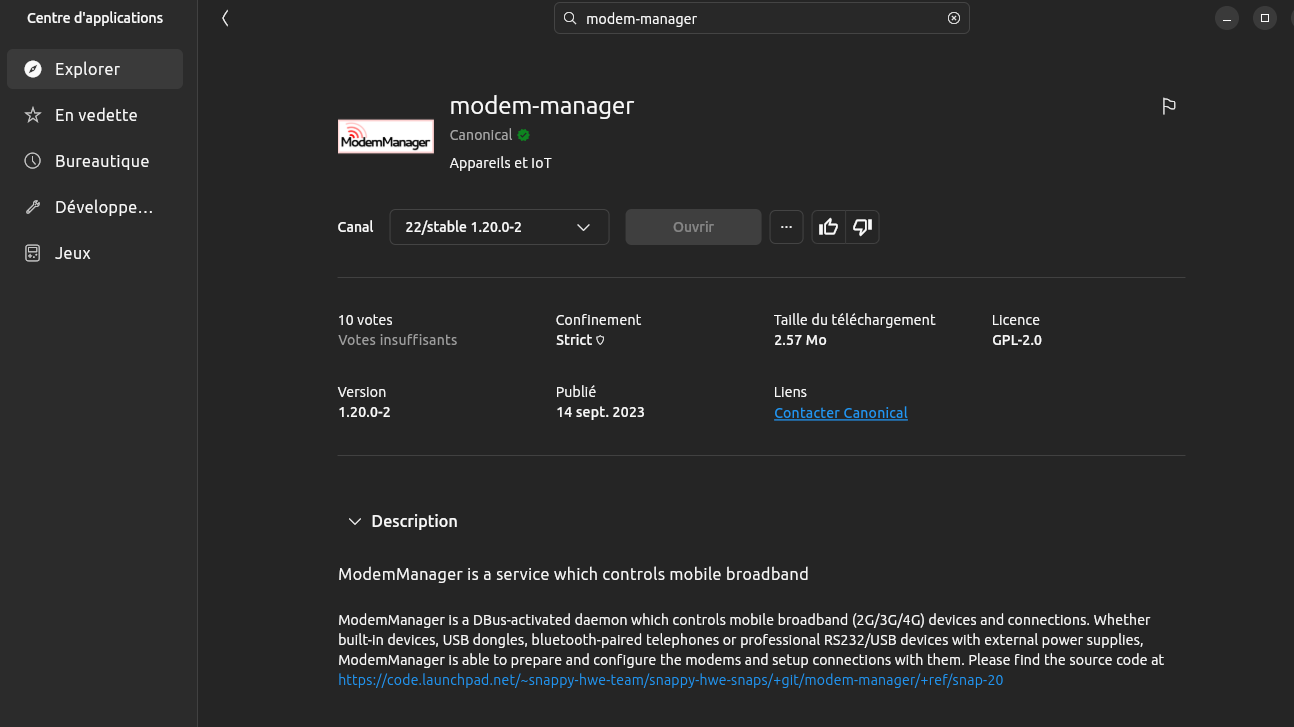
Task: Click the Liens label
Action: 790,392
